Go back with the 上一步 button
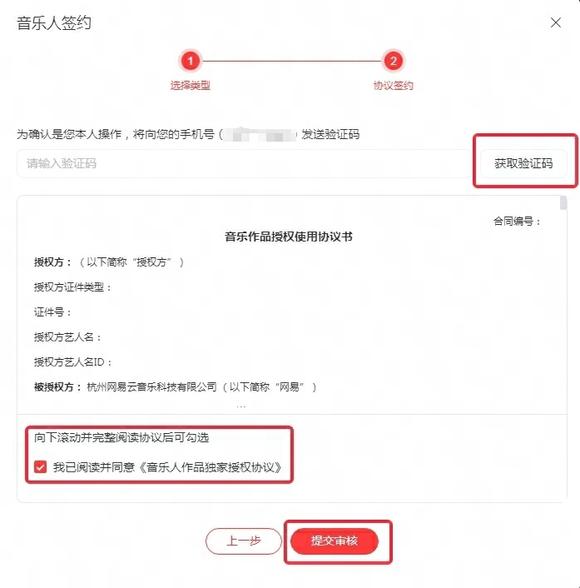The image size is (580, 588). click(243, 541)
